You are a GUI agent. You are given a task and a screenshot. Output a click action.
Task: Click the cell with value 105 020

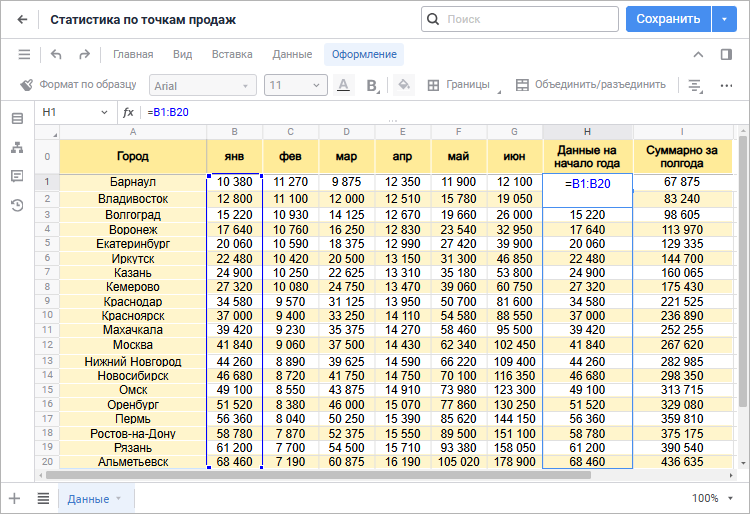pyautogui.click(x=458, y=462)
